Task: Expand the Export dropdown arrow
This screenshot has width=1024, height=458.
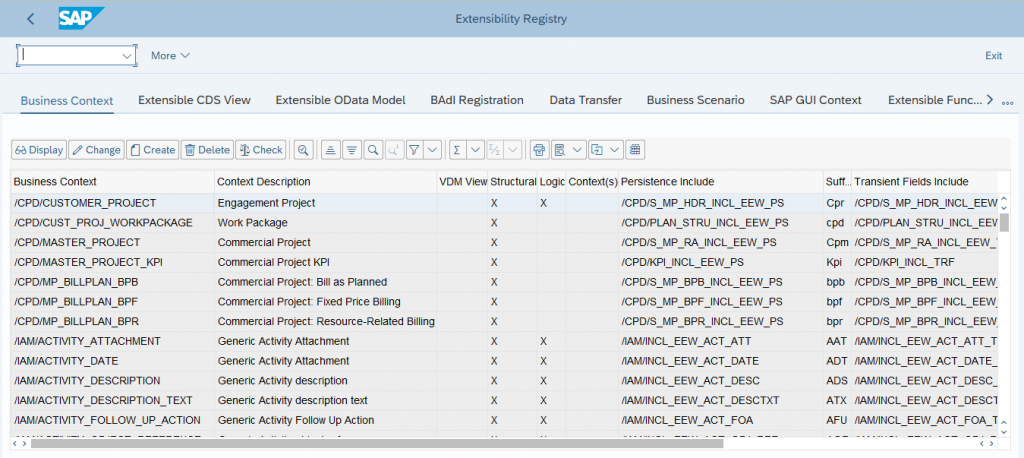Action: [x=615, y=150]
